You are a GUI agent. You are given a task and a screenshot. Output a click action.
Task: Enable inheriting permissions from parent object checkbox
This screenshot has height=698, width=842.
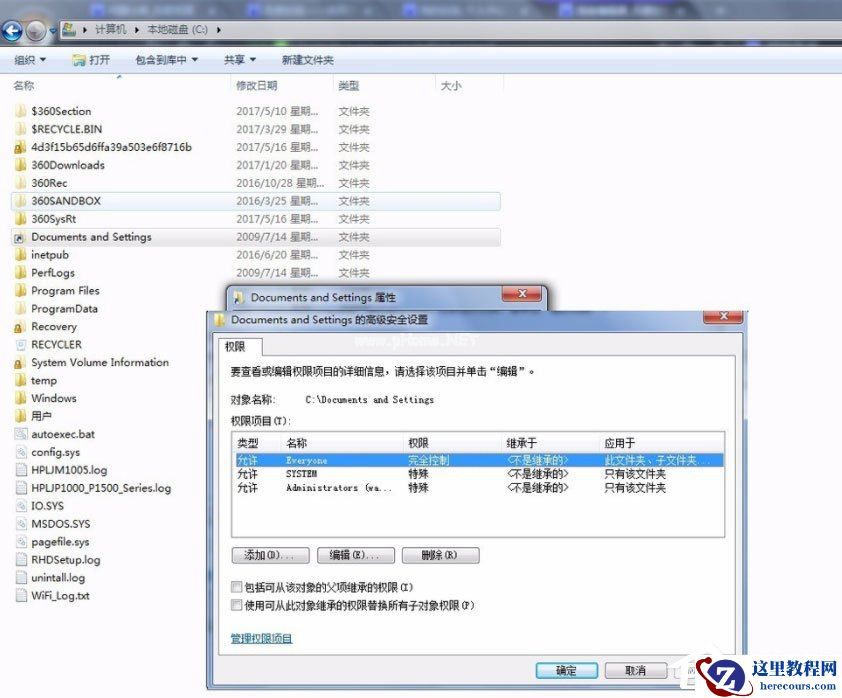(x=236, y=587)
